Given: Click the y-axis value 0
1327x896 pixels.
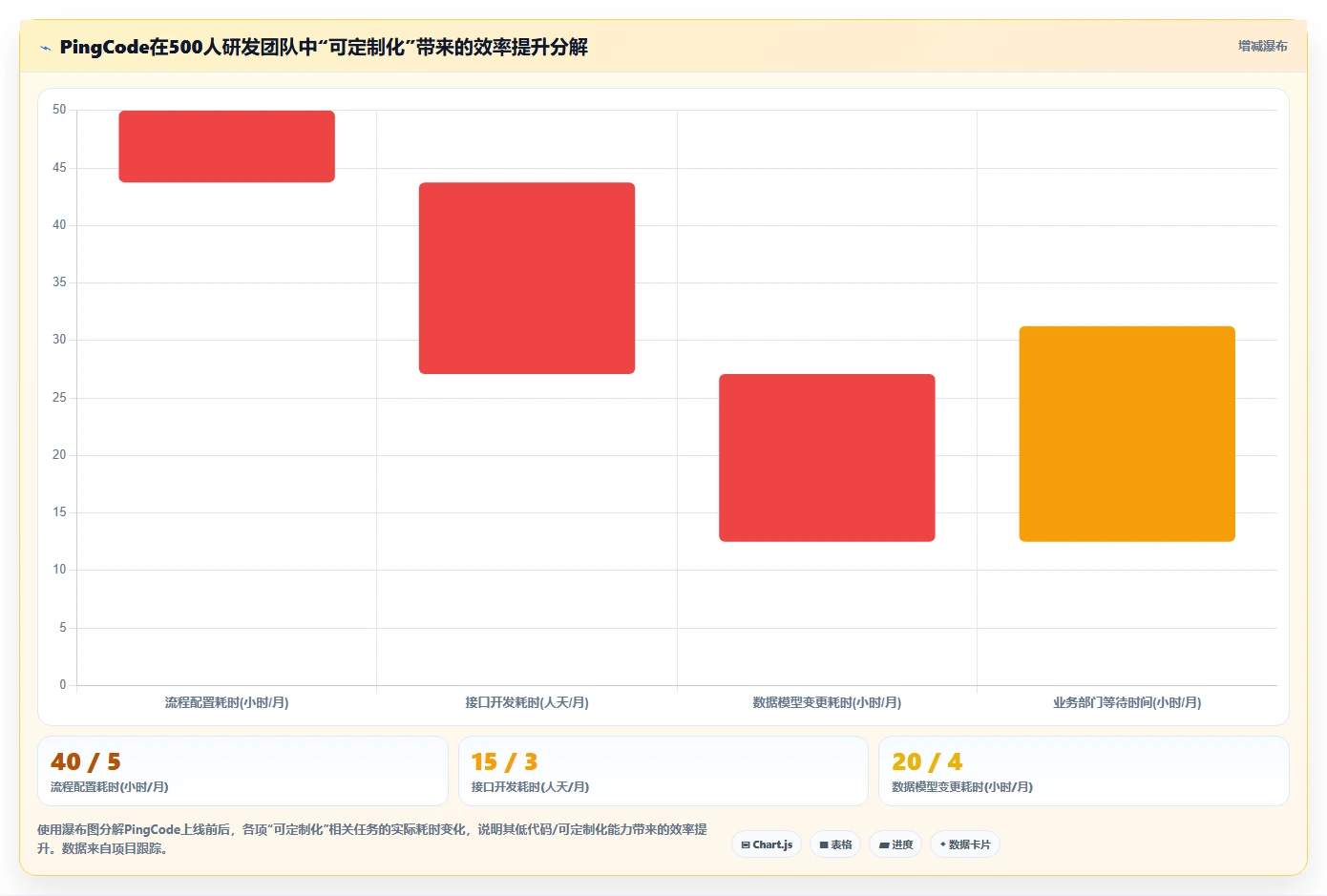Looking at the screenshot, I should click(x=63, y=685).
